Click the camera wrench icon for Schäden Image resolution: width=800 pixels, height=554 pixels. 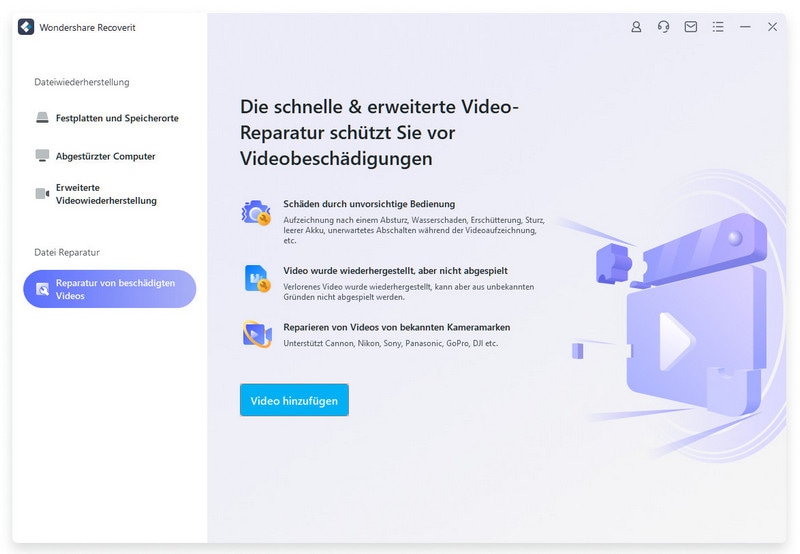256,213
